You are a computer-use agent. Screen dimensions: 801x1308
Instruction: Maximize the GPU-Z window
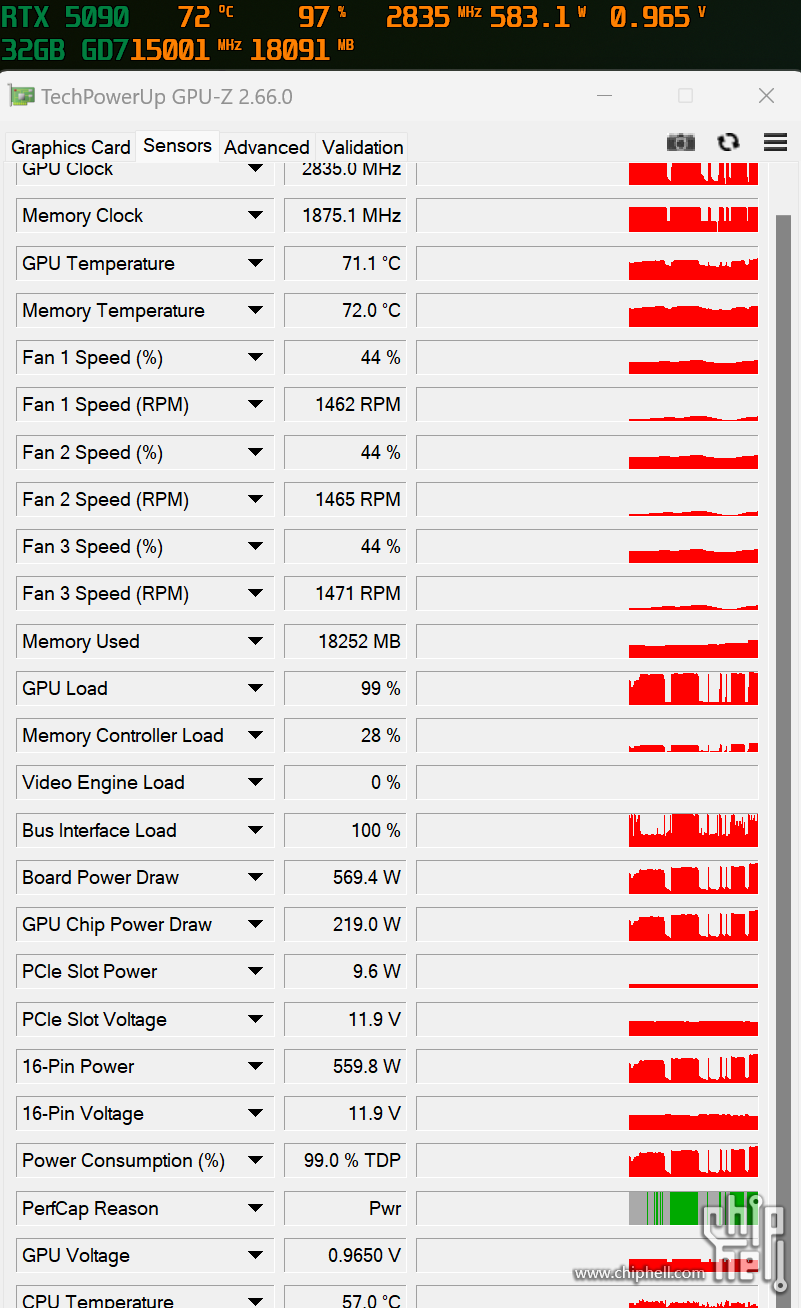685,96
